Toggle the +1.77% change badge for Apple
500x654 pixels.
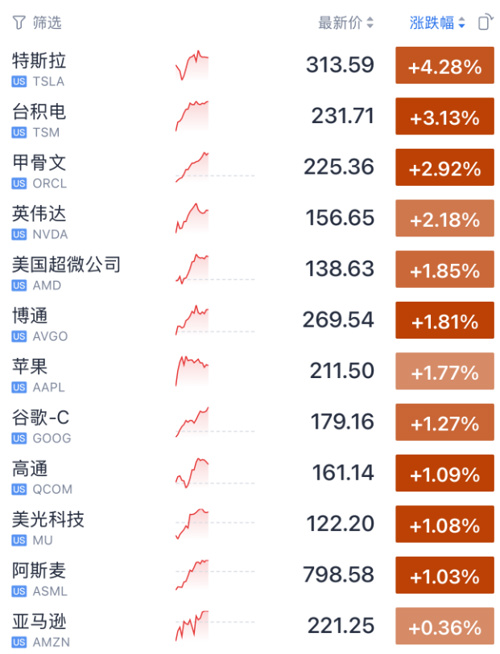pyautogui.click(x=445, y=371)
